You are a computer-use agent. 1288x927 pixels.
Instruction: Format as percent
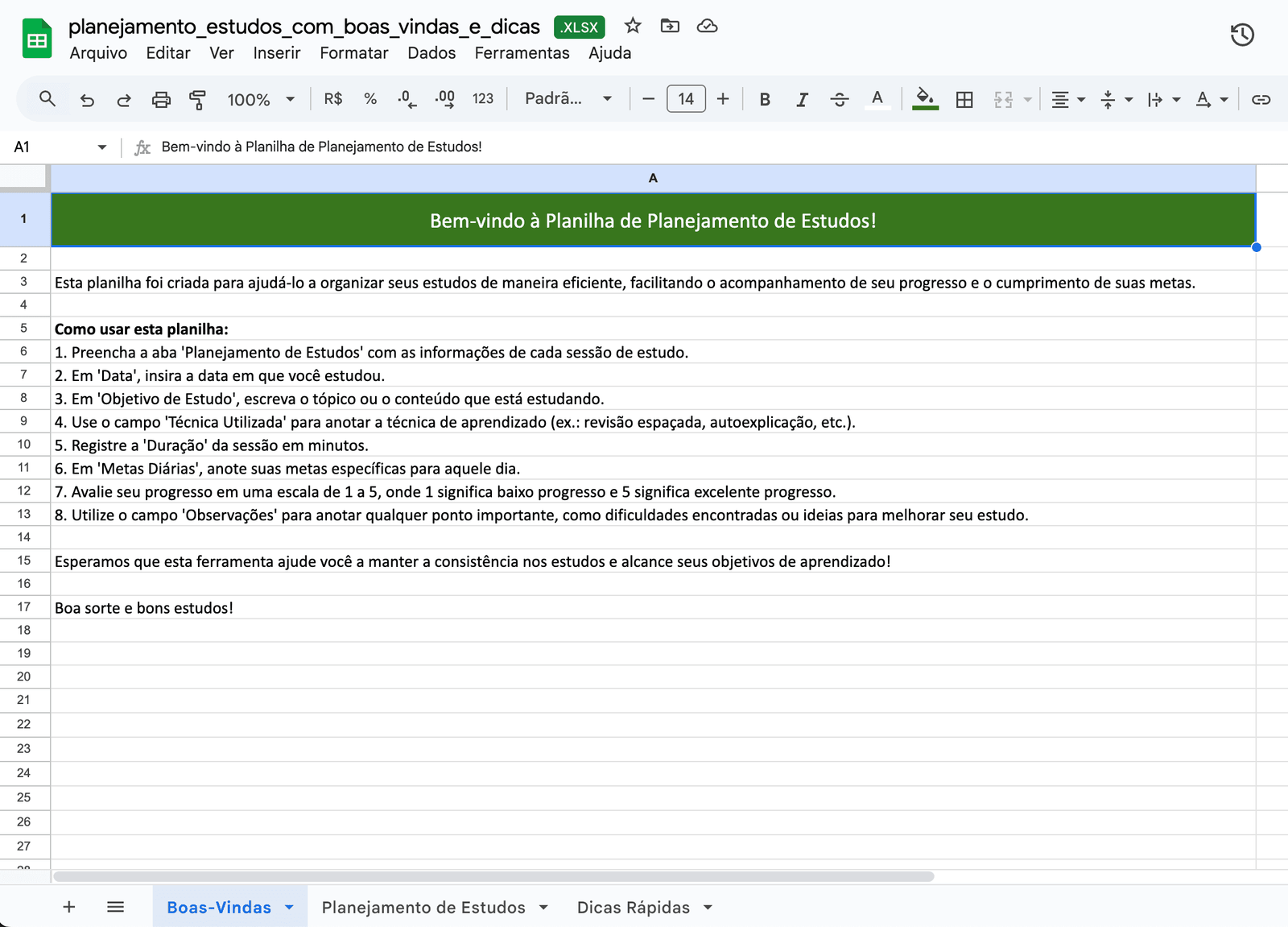pyautogui.click(x=370, y=98)
